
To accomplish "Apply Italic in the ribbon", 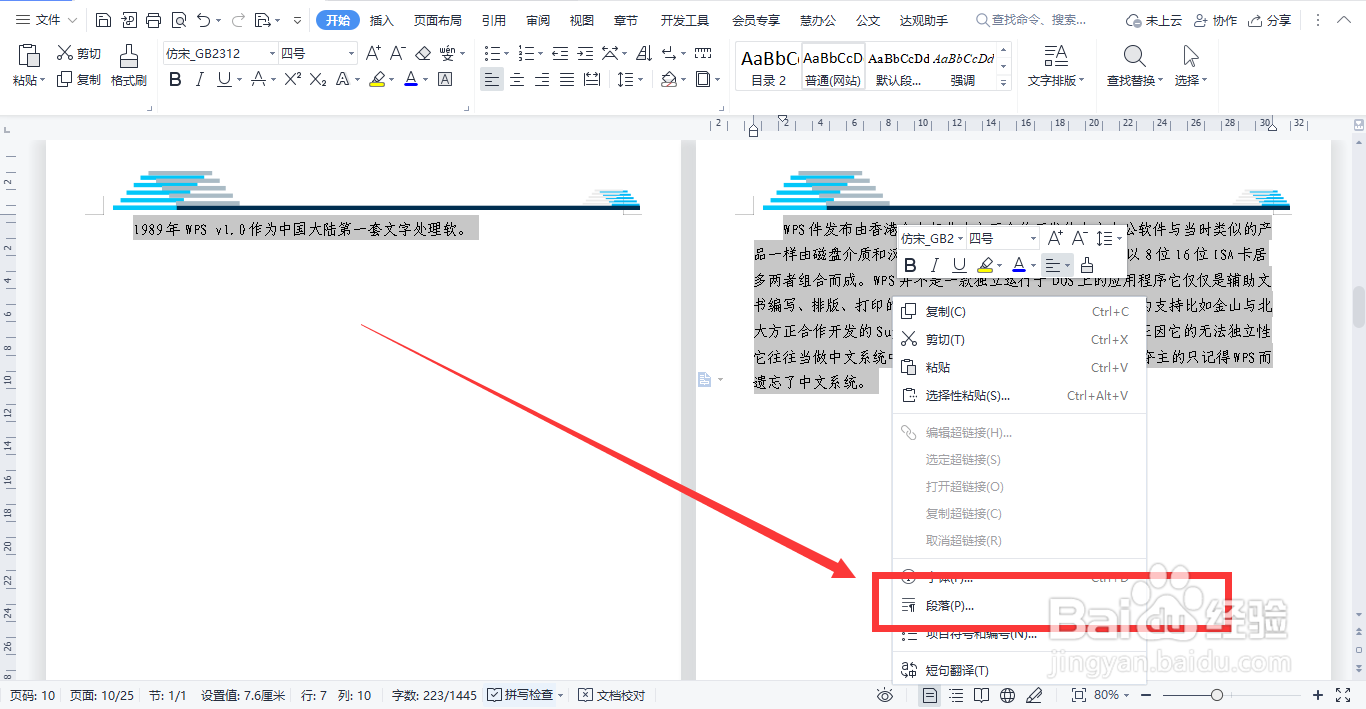I will (x=199, y=79).
